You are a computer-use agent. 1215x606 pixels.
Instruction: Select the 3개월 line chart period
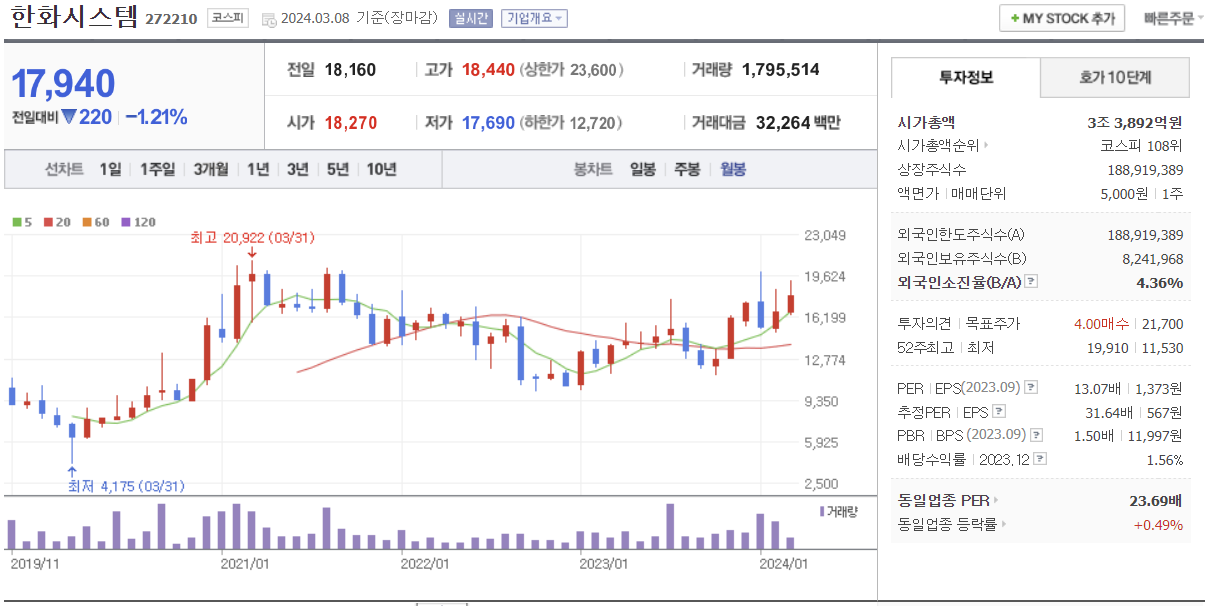[211, 169]
